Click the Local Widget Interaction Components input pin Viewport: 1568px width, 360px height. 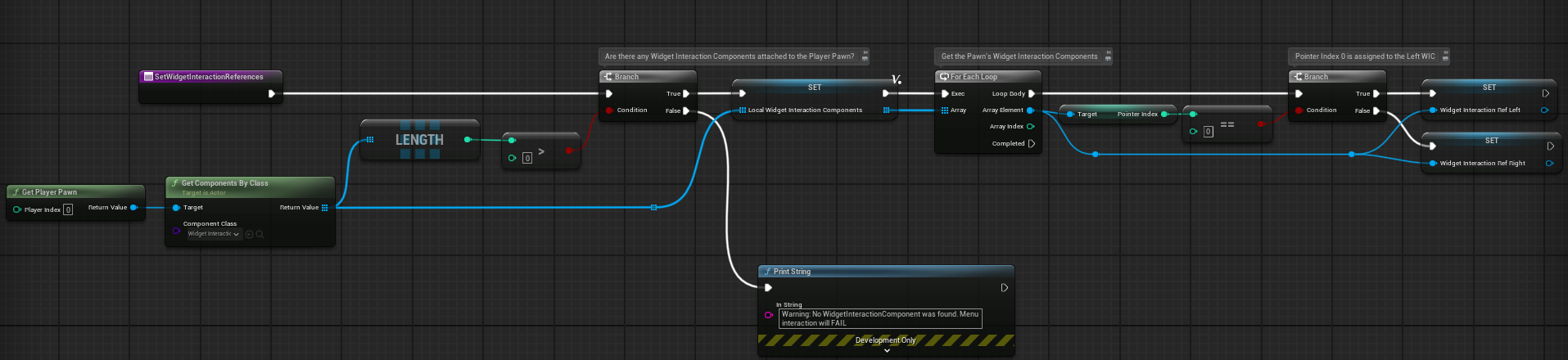(743, 110)
